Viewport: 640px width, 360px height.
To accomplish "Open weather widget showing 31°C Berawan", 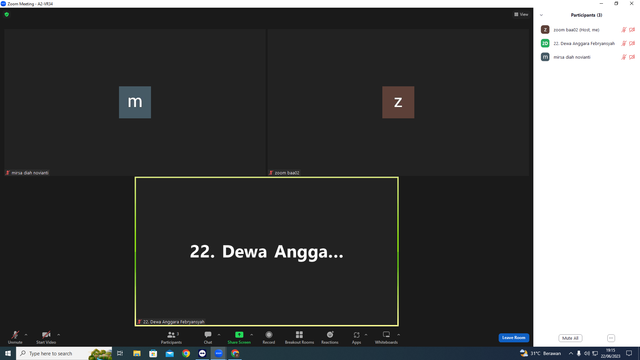I will tap(540, 353).
